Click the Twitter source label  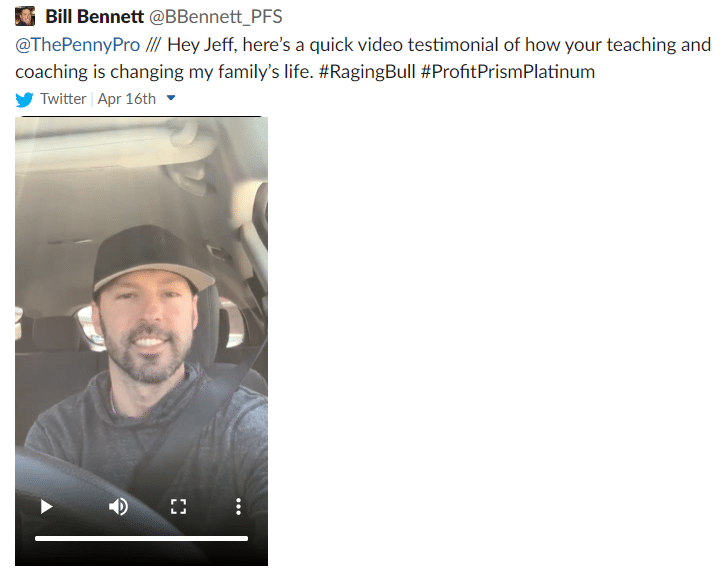point(63,99)
